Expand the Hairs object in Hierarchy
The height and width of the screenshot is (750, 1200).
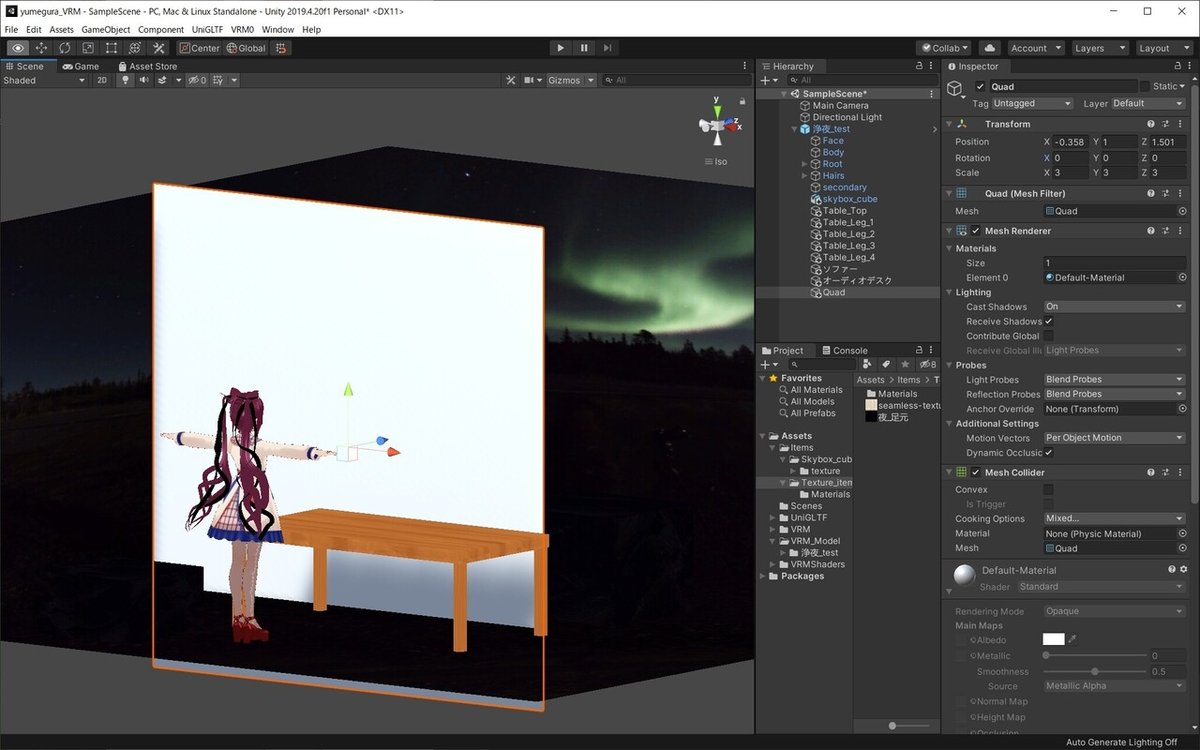pos(804,176)
